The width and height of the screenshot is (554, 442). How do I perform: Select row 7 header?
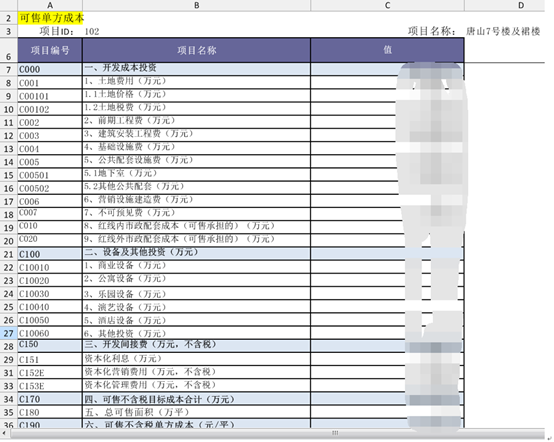click(x=8, y=69)
